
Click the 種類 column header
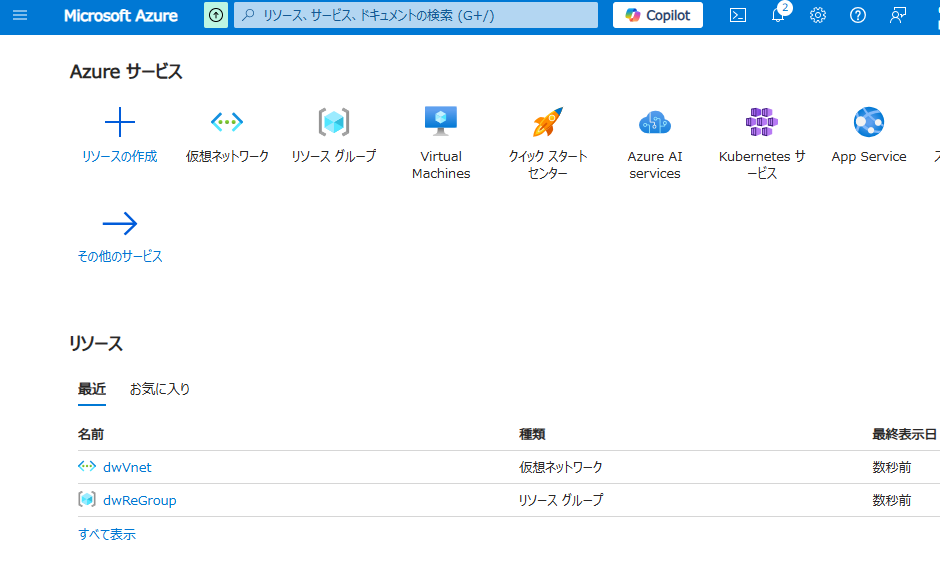[x=532, y=435]
